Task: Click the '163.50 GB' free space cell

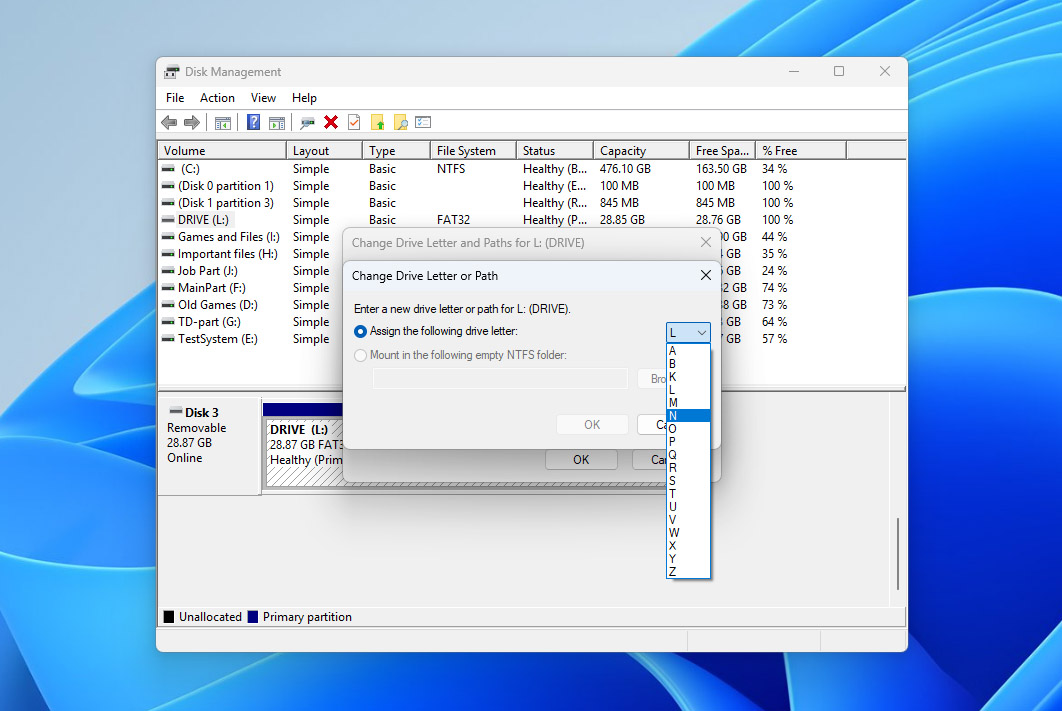Action: [x=721, y=169]
